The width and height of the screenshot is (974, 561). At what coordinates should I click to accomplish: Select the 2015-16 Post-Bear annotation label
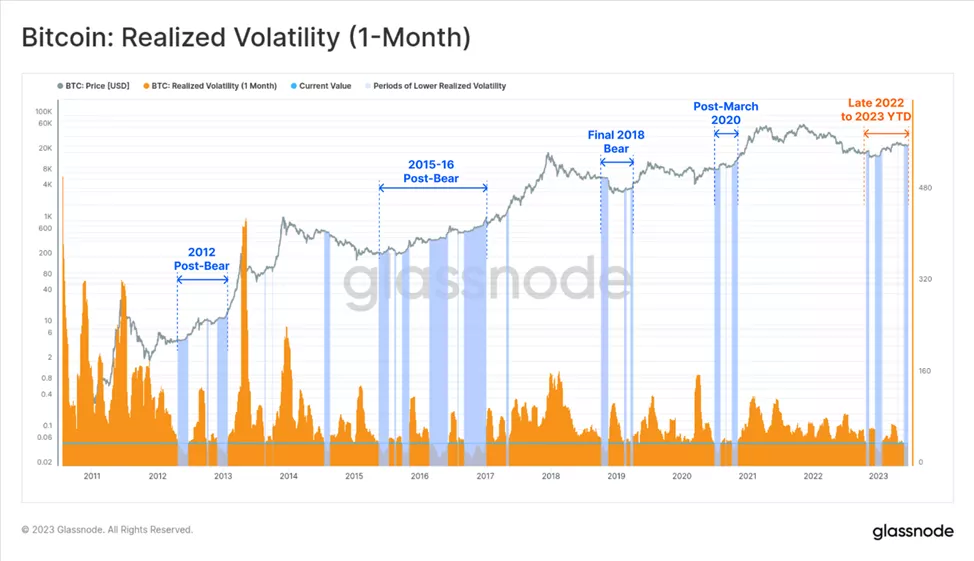click(x=432, y=170)
